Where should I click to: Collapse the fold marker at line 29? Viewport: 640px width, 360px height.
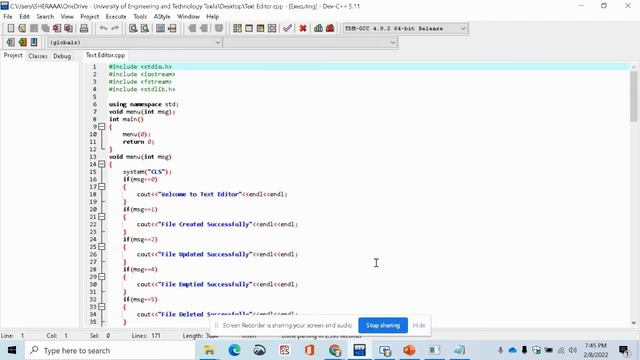[102, 277]
